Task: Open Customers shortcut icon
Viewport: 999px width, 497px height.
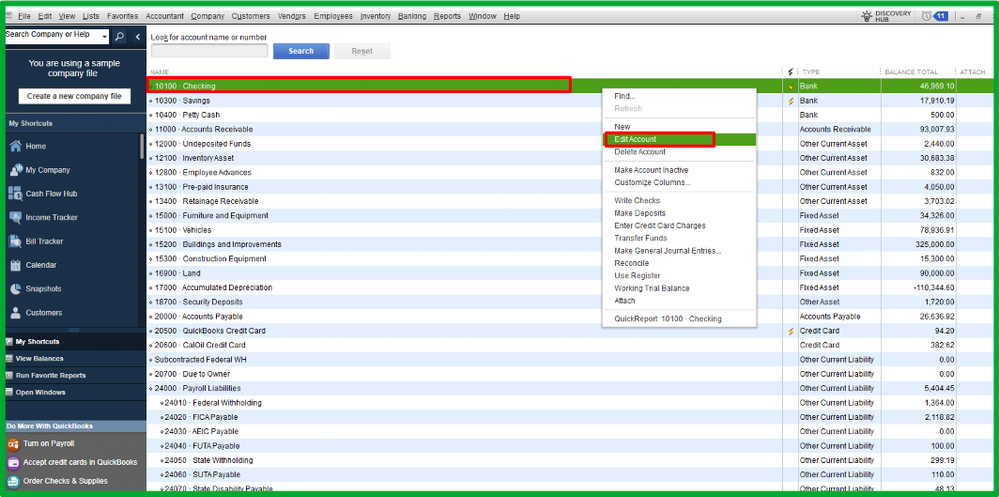Action: pos(15,313)
